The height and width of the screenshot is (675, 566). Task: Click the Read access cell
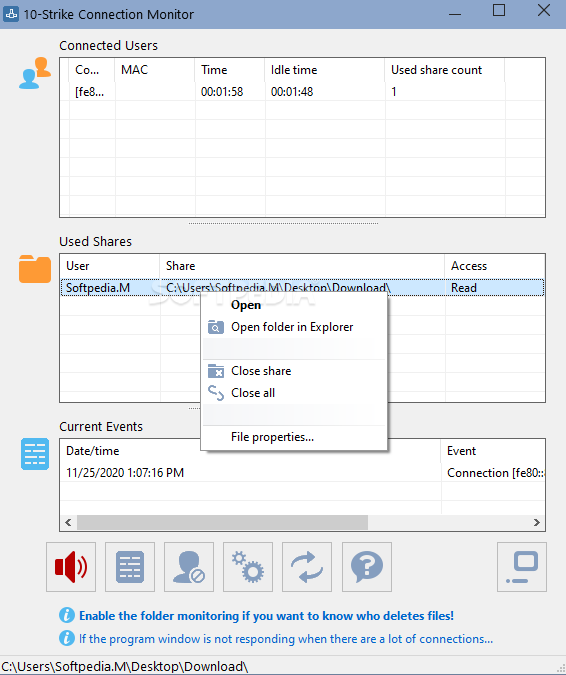click(464, 288)
